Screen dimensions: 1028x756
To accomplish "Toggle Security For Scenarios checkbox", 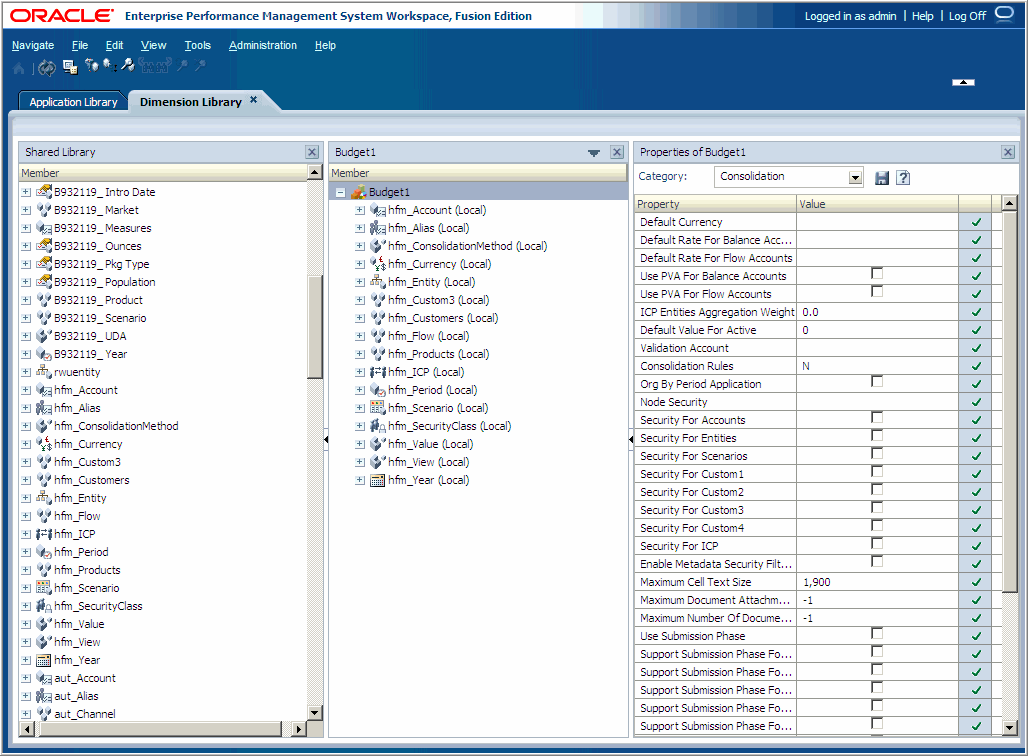I will coord(877,454).
